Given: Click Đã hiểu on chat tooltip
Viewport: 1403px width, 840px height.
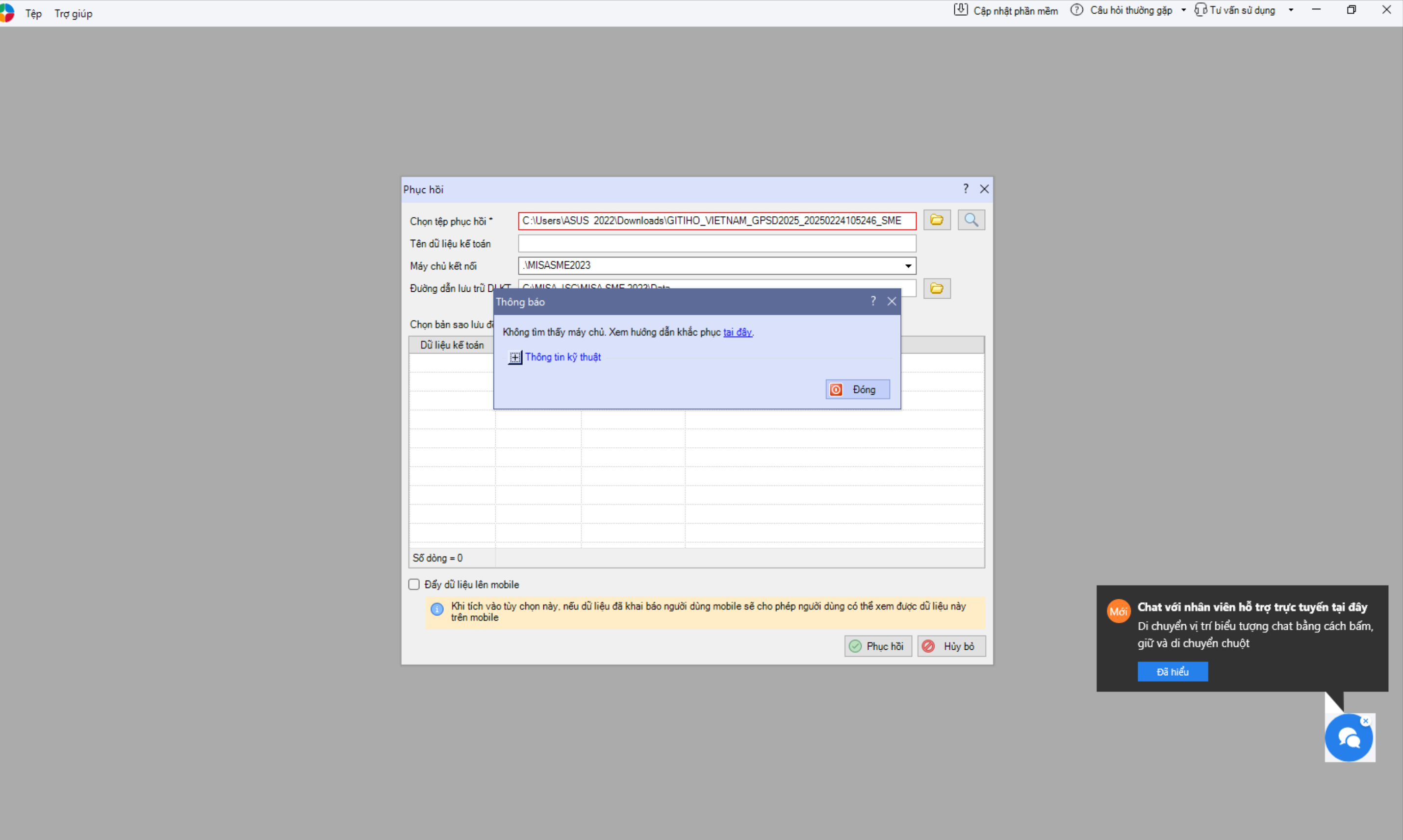Looking at the screenshot, I should click(x=1172, y=672).
